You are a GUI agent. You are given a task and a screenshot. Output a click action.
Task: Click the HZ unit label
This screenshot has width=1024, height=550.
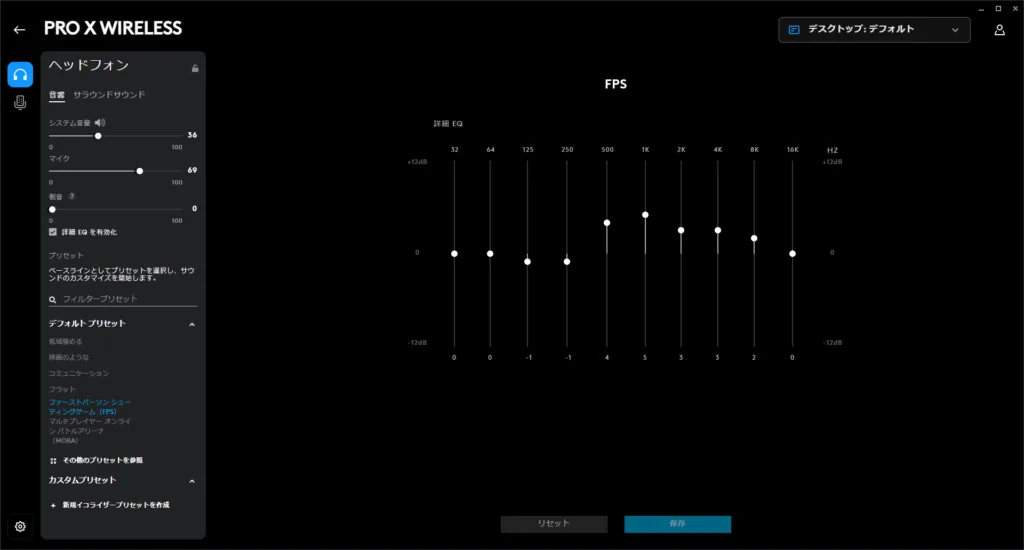(x=832, y=150)
